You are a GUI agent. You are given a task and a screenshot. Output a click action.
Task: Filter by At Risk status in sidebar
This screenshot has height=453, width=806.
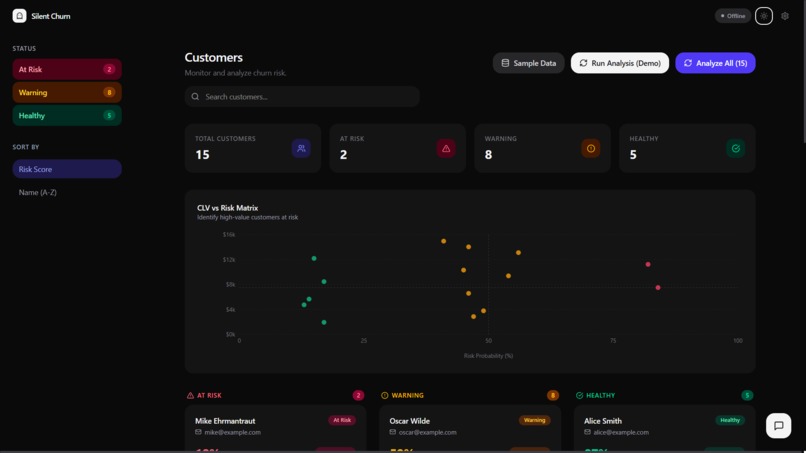(67, 69)
